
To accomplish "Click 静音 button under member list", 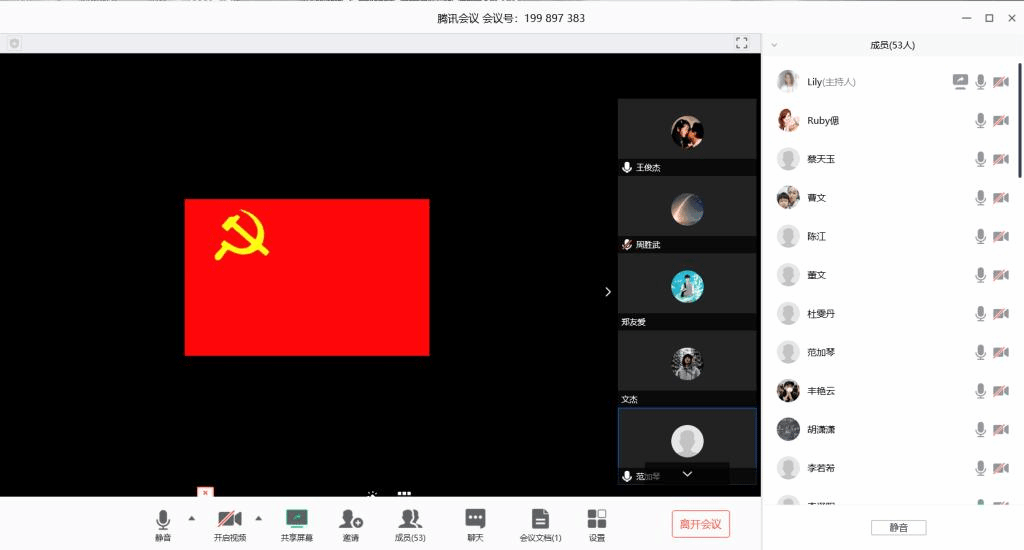I will point(899,527).
